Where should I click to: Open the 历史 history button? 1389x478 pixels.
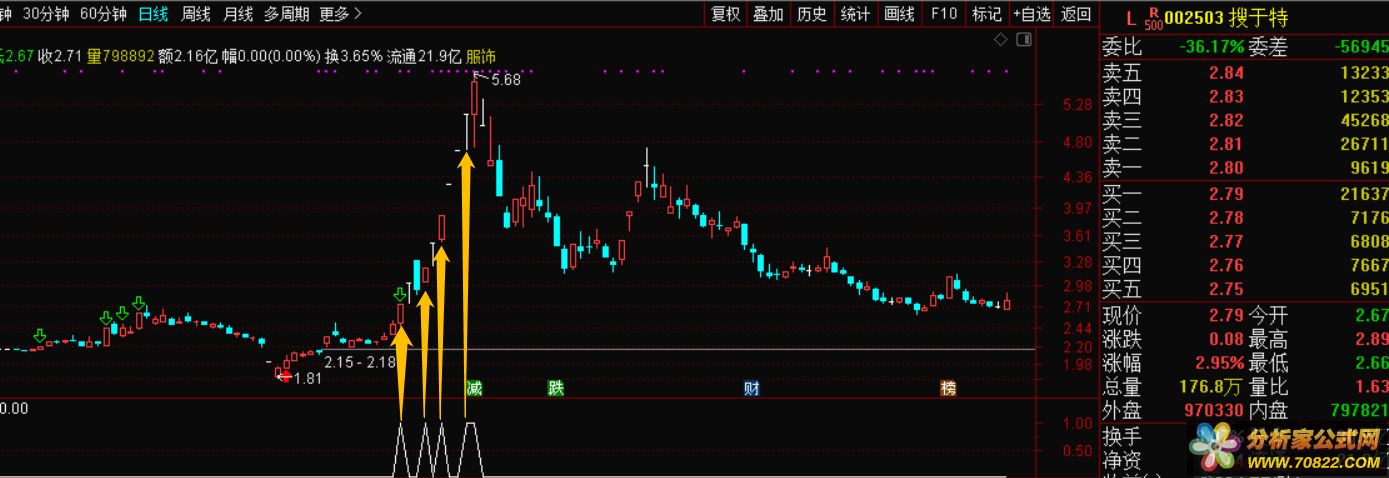pyautogui.click(x=812, y=14)
